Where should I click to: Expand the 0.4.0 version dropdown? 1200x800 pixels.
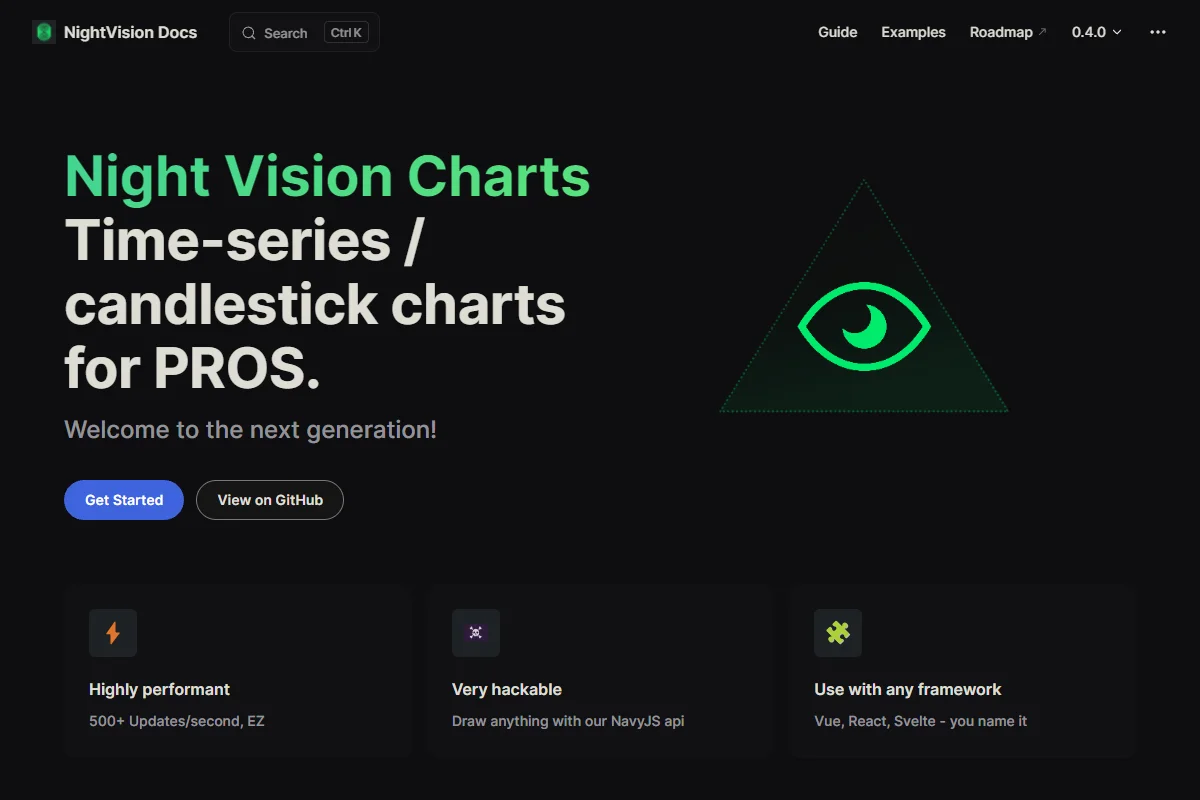(x=1097, y=32)
